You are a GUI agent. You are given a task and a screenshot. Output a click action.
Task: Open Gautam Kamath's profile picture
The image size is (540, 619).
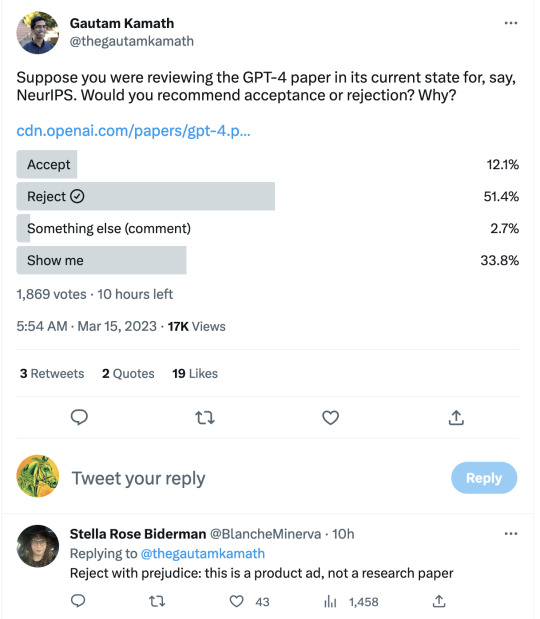click(38, 32)
